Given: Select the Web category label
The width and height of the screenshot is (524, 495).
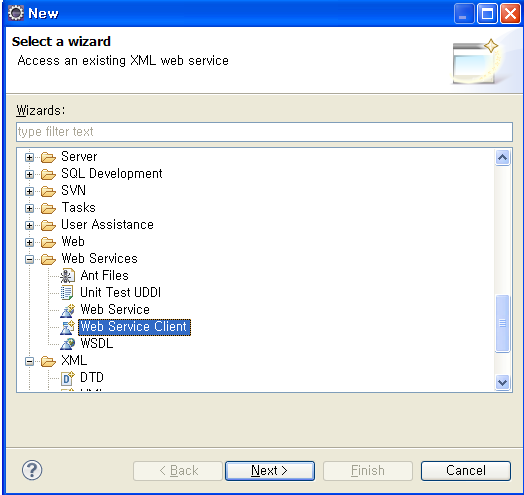Looking at the screenshot, I should (x=73, y=242).
